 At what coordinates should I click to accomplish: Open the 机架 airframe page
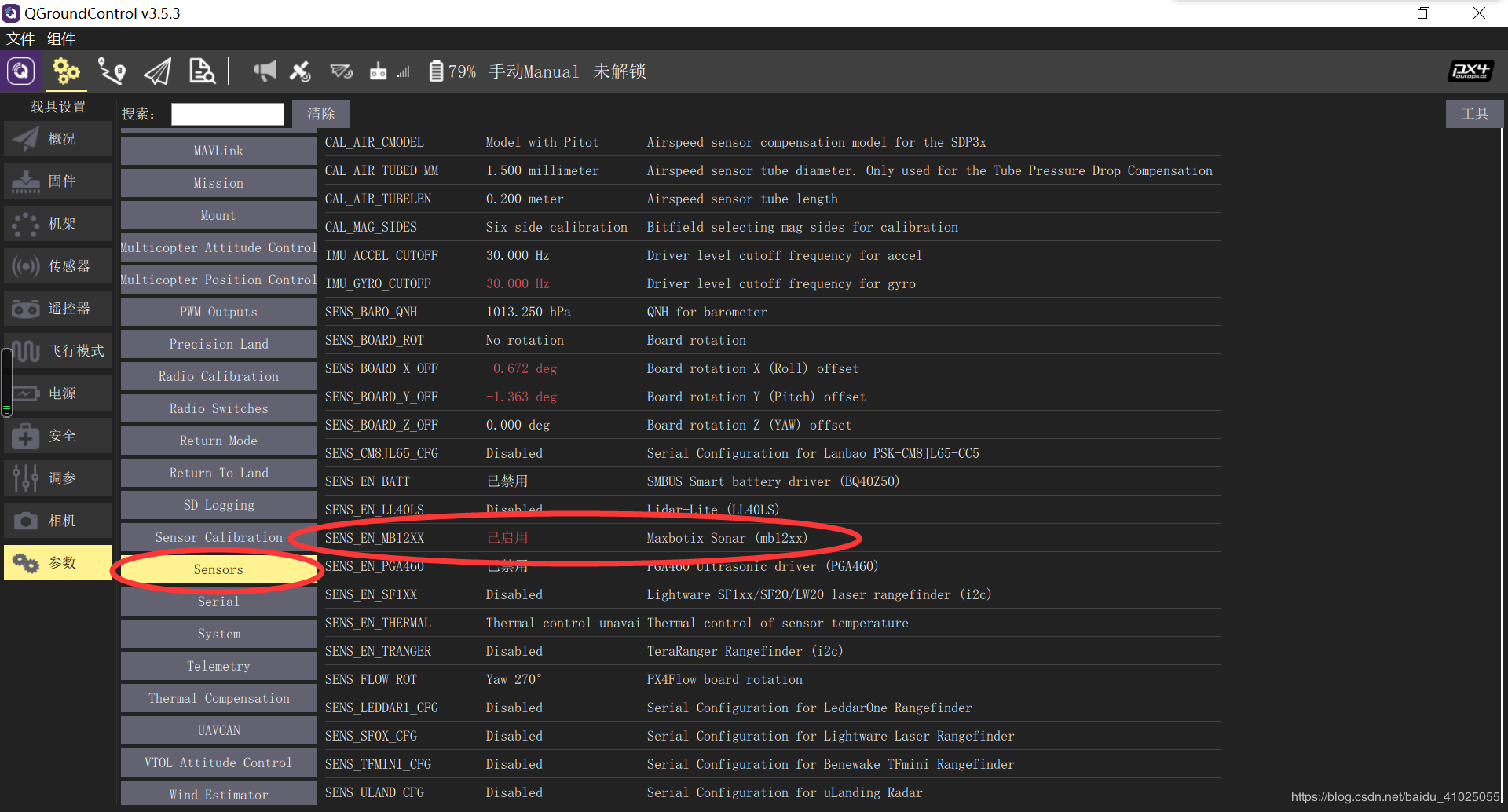click(58, 224)
